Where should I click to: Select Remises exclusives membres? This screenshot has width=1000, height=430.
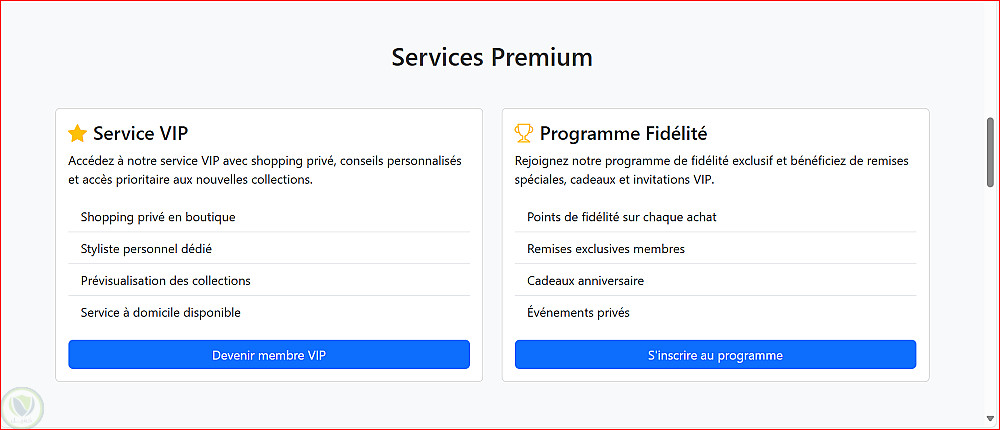606,249
